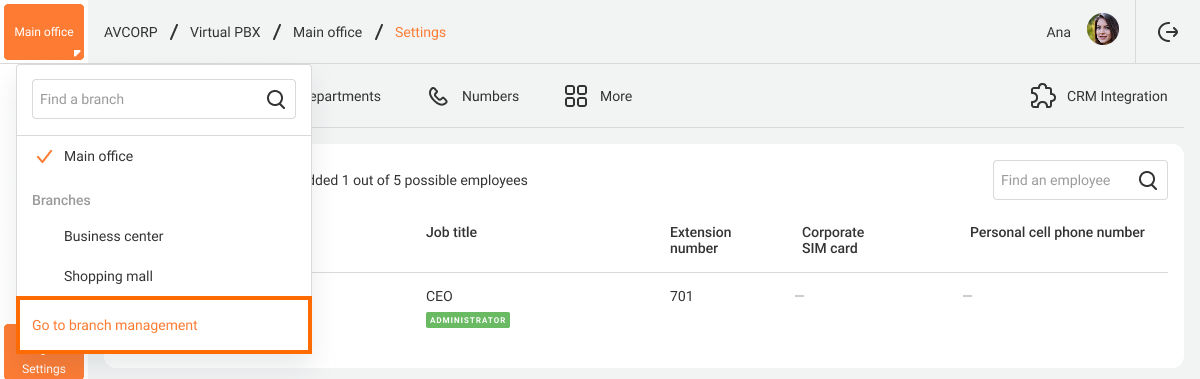Focus the Find a branch field
The height and width of the screenshot is (379, 1200).
164,99
